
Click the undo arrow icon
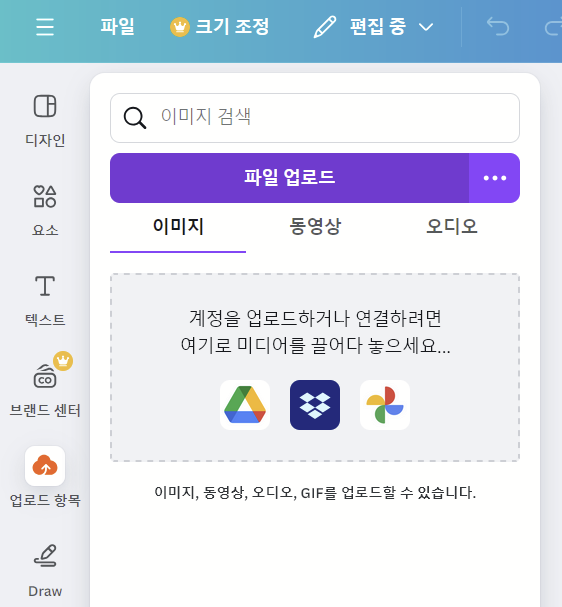point(498,27)
